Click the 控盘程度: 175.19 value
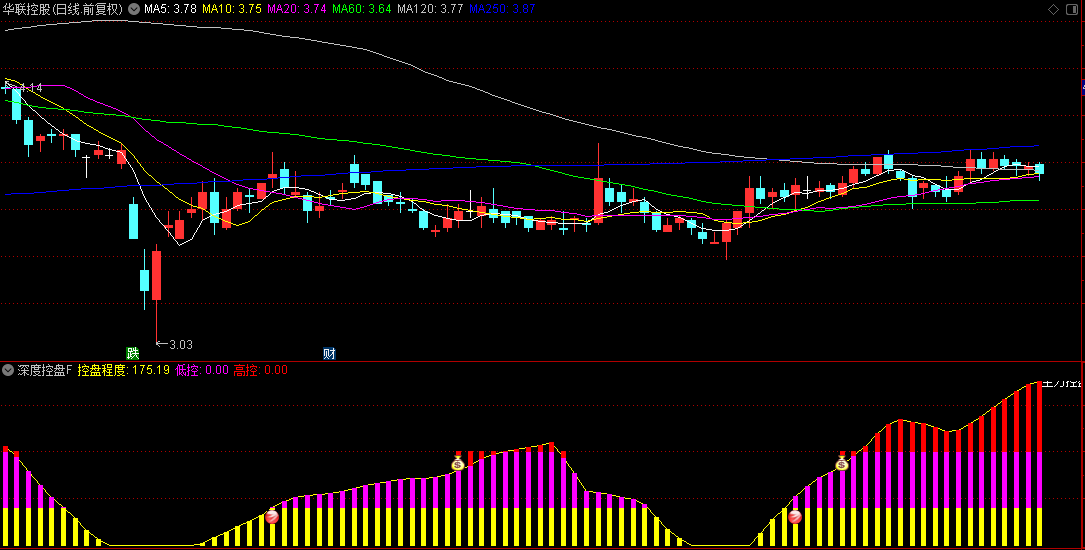1085x550 pixels. [124, 370]
